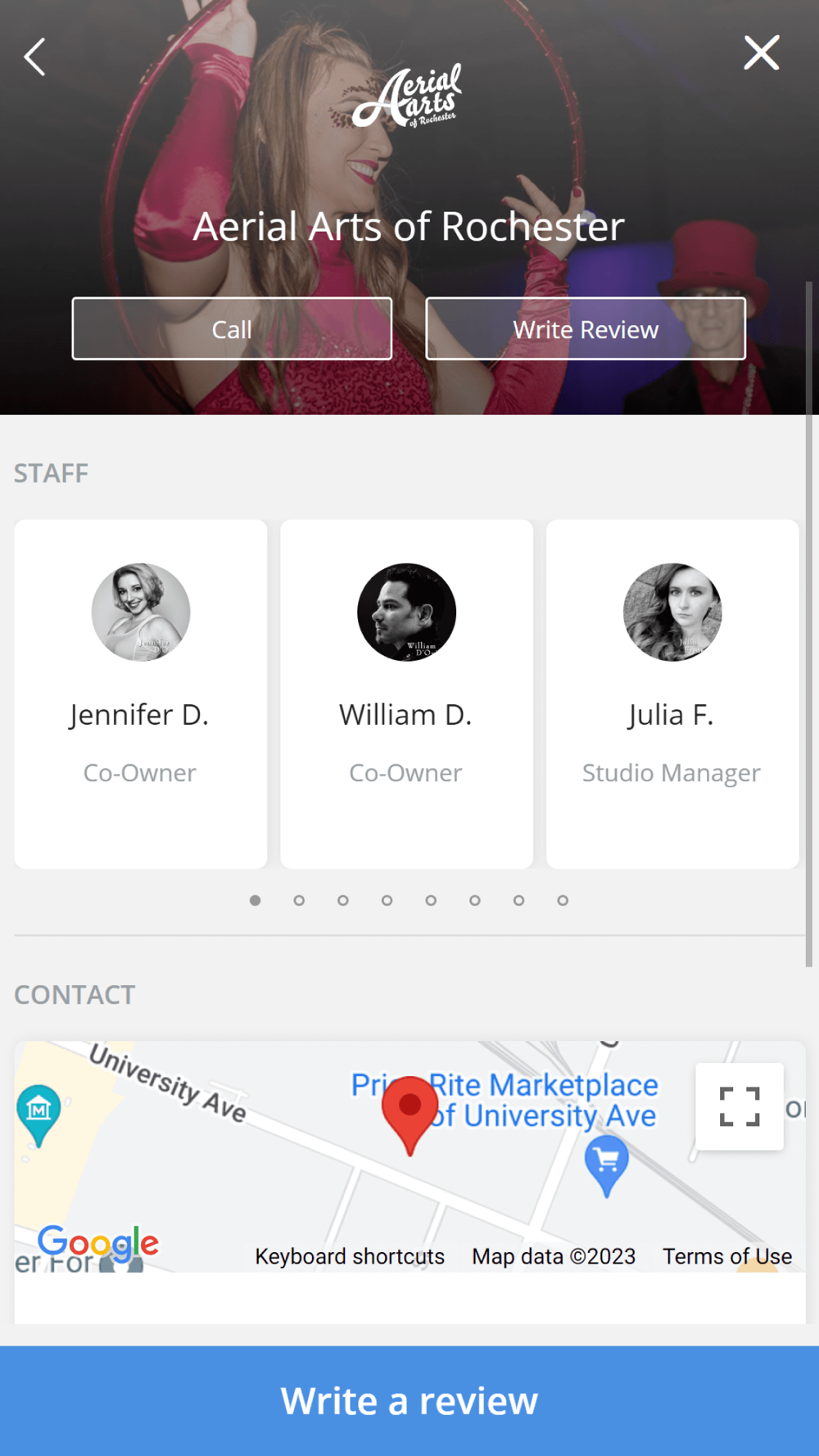Tap the Call button
The image size is (819, 1456).
point(232,328)
